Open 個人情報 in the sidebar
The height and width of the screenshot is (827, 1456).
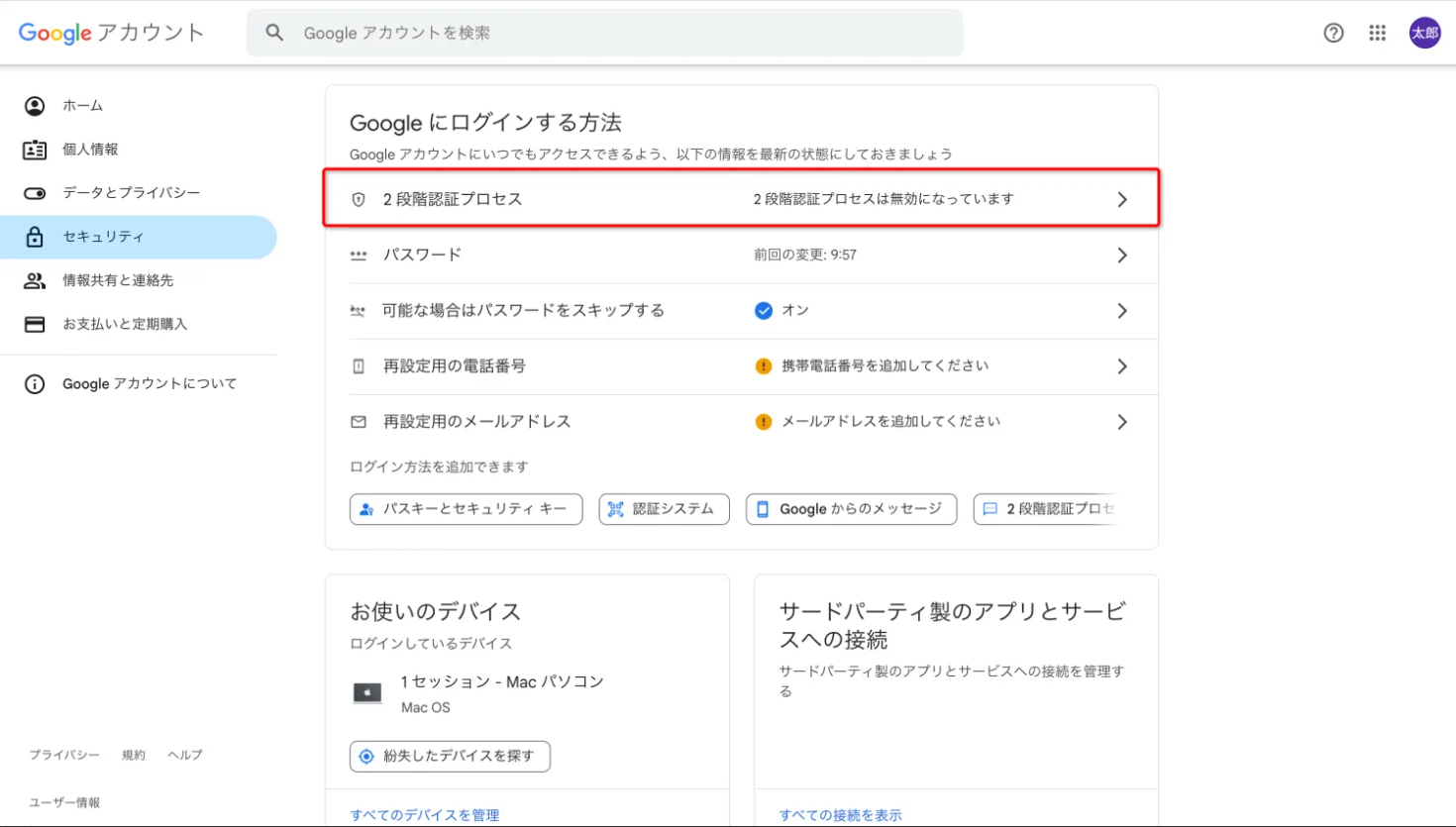coord(139,150)
